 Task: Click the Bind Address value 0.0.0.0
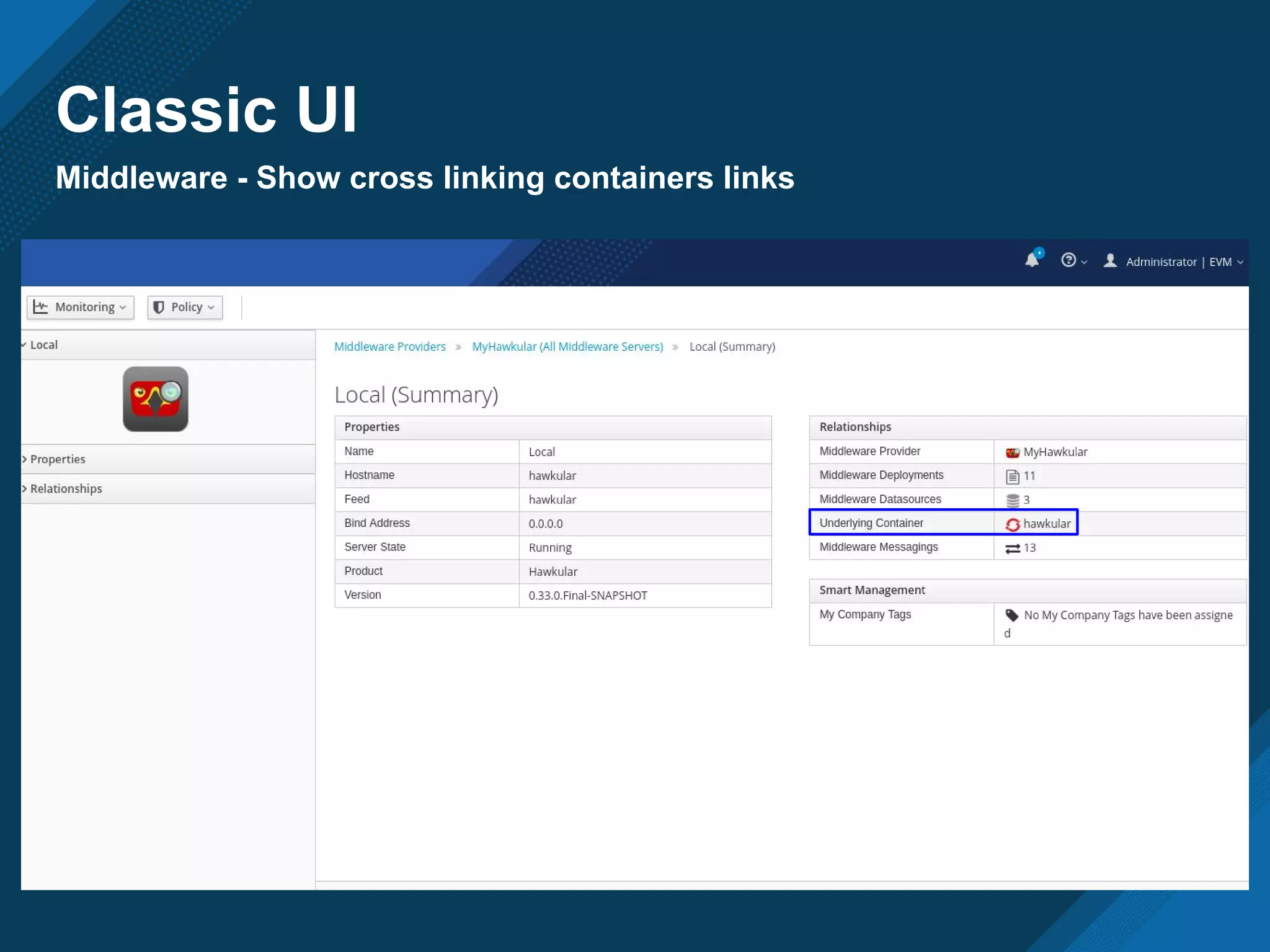[546, 524]
